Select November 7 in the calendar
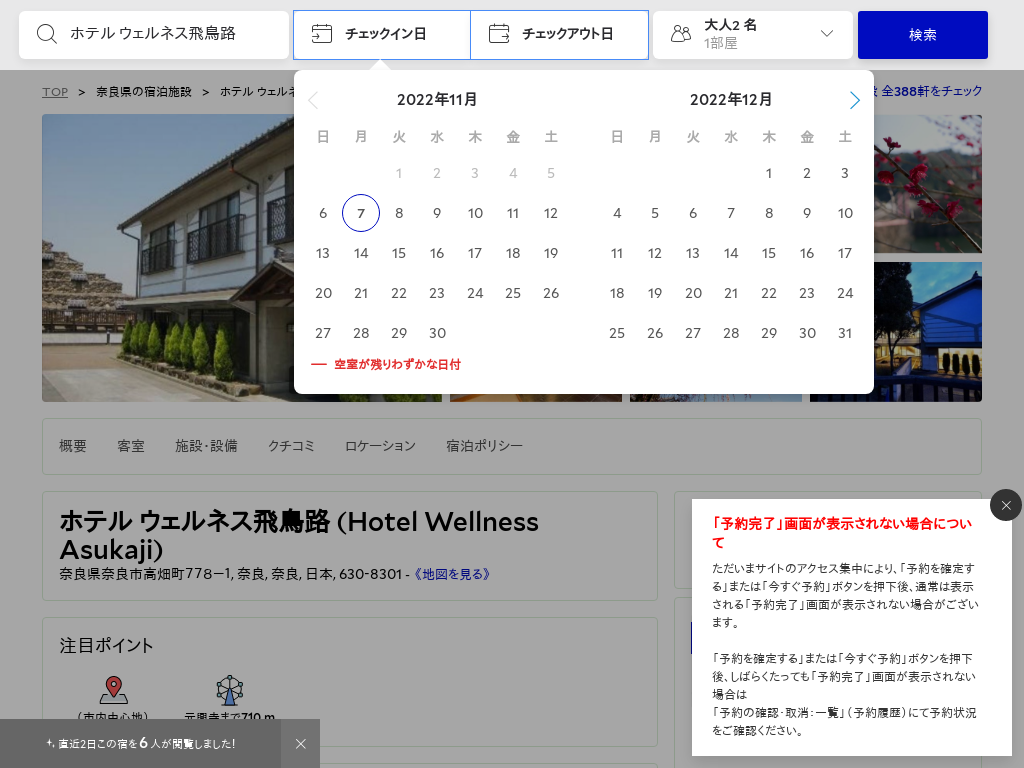This screenshot has height=768, width=1024. [361, 213]
